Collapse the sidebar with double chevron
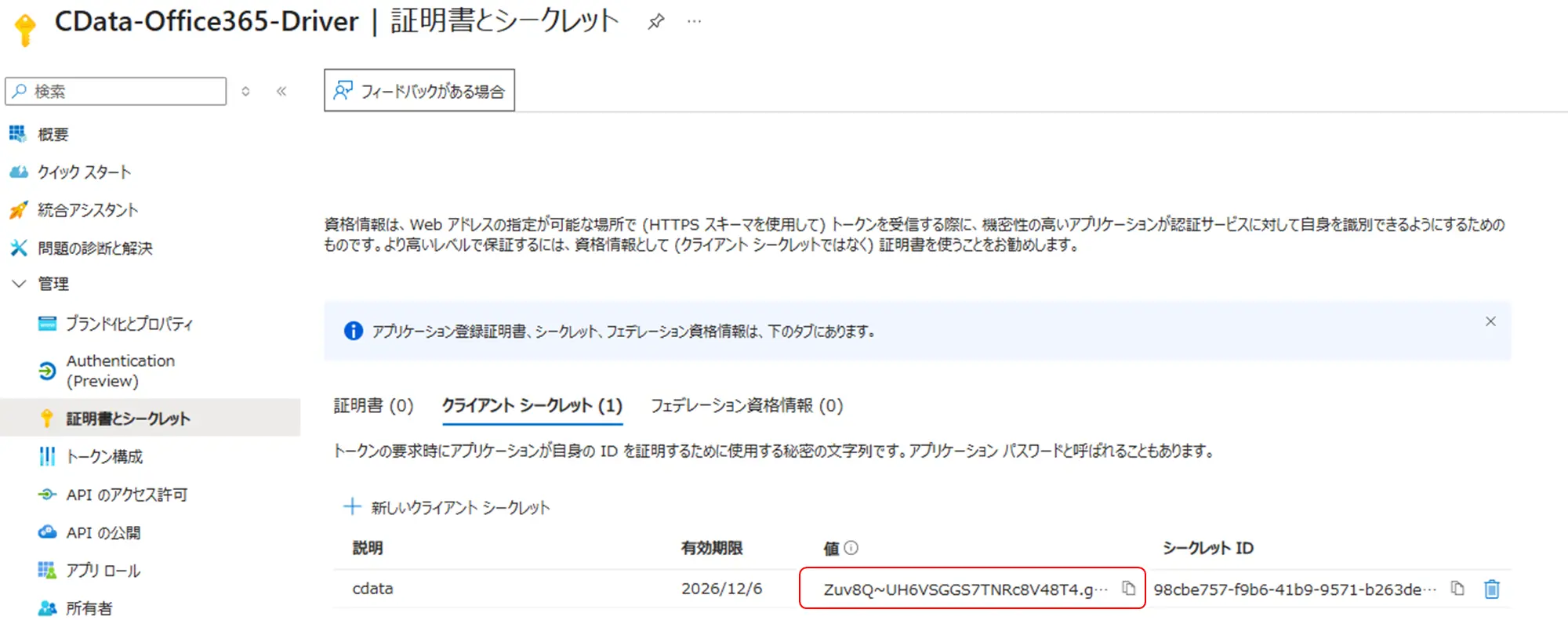The image size is (1568, 620). 281,91
